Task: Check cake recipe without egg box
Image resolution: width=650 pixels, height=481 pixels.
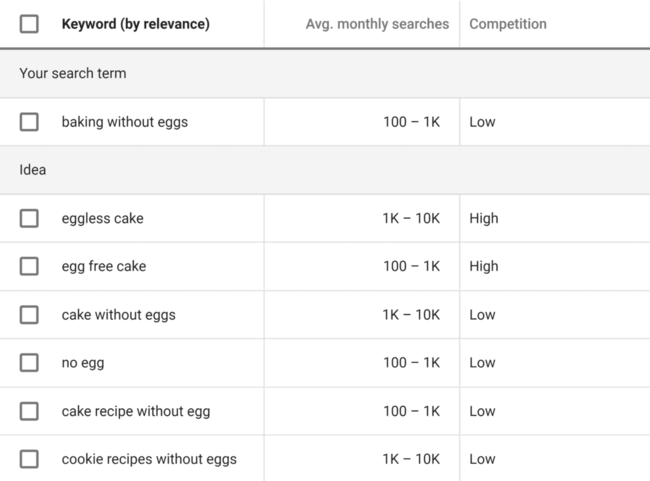Action: coord(29,411)
